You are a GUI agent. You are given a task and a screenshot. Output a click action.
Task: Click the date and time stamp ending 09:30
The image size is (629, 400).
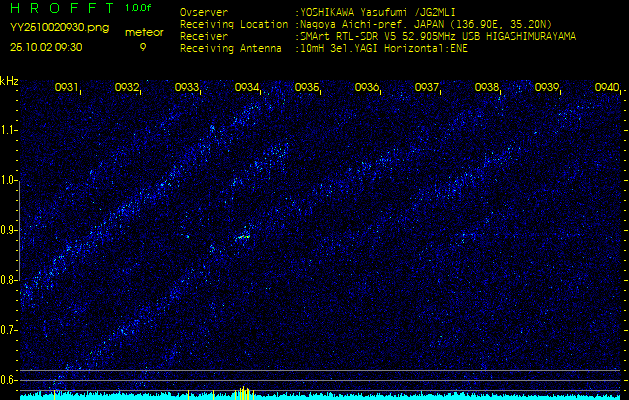46,47
